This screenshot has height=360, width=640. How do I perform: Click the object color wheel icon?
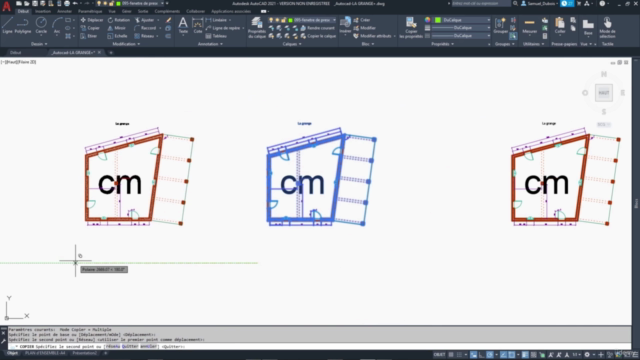coord(427,20)
